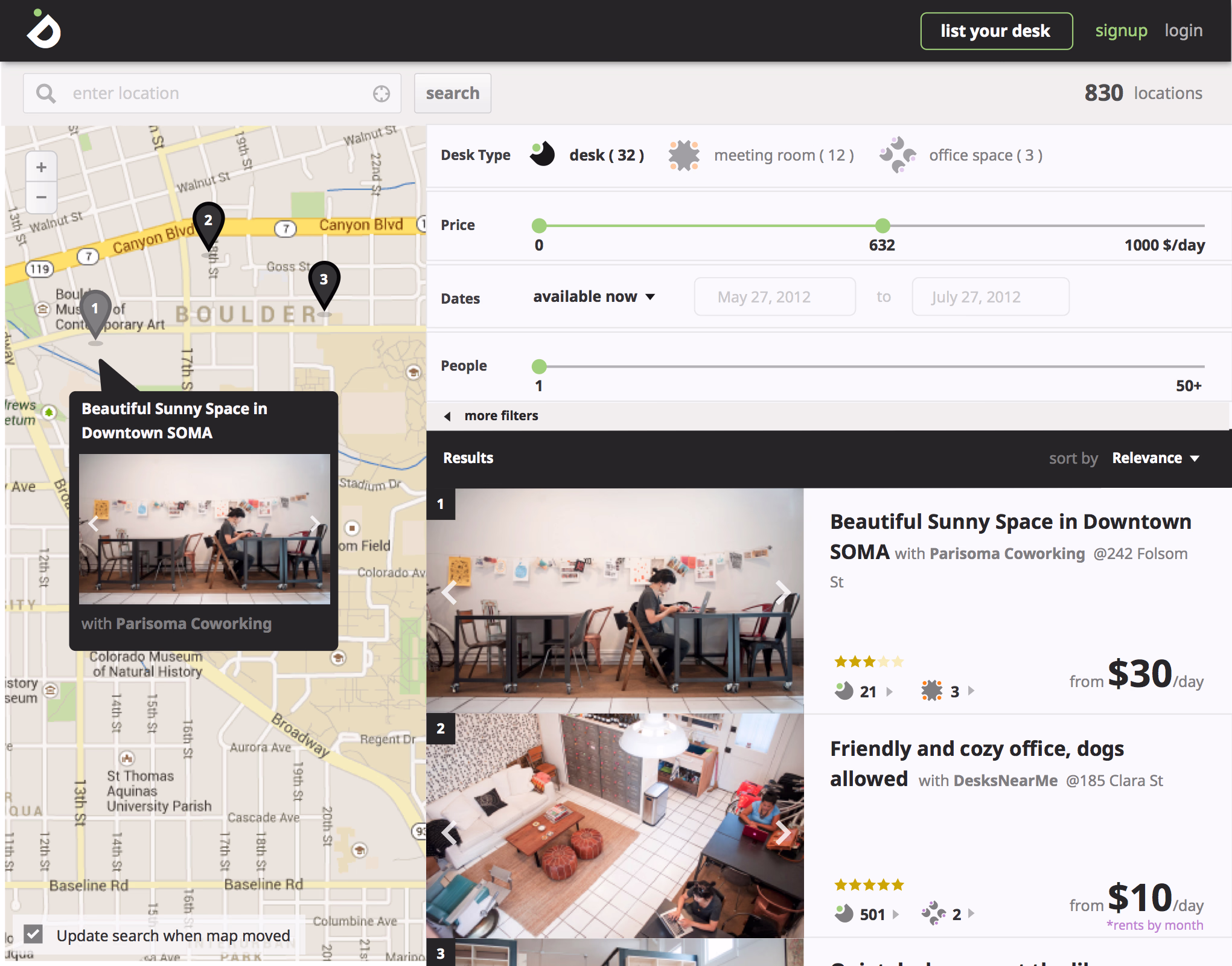Click from $10/day price text
This screenshot has width=1232, height=966.
pos(1137,898)
